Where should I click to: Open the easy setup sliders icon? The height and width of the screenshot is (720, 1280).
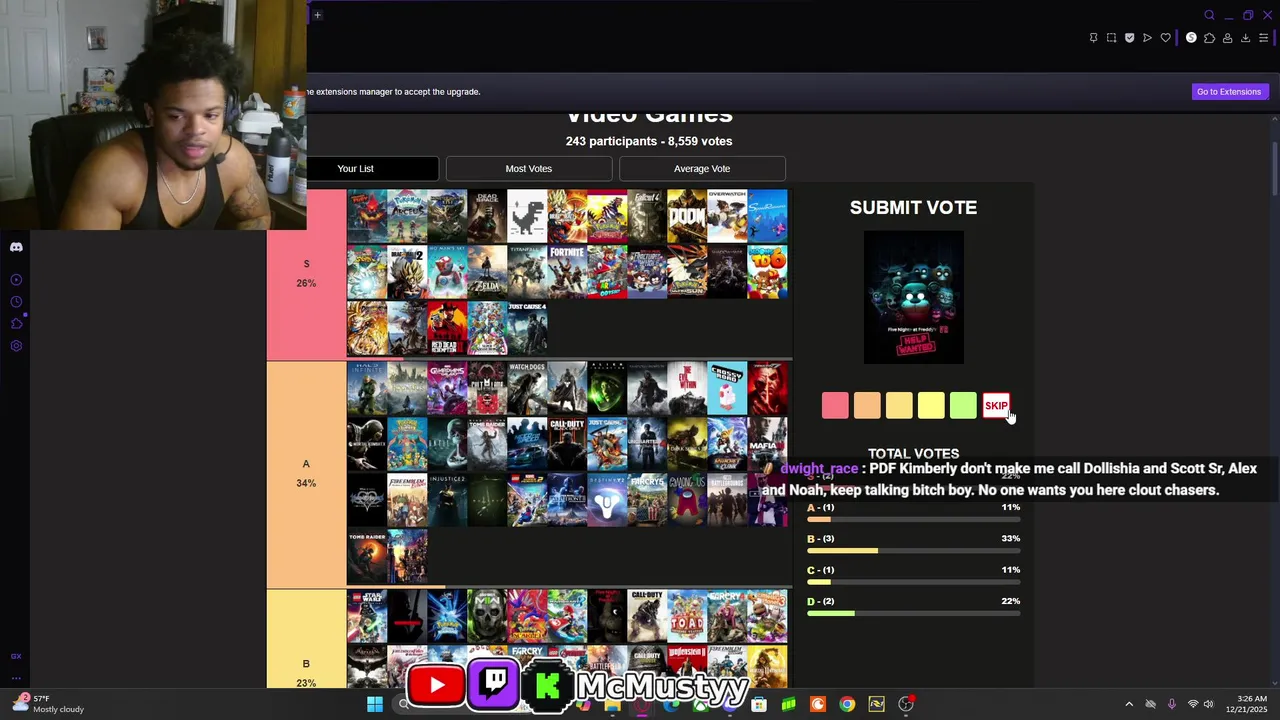1263,38
